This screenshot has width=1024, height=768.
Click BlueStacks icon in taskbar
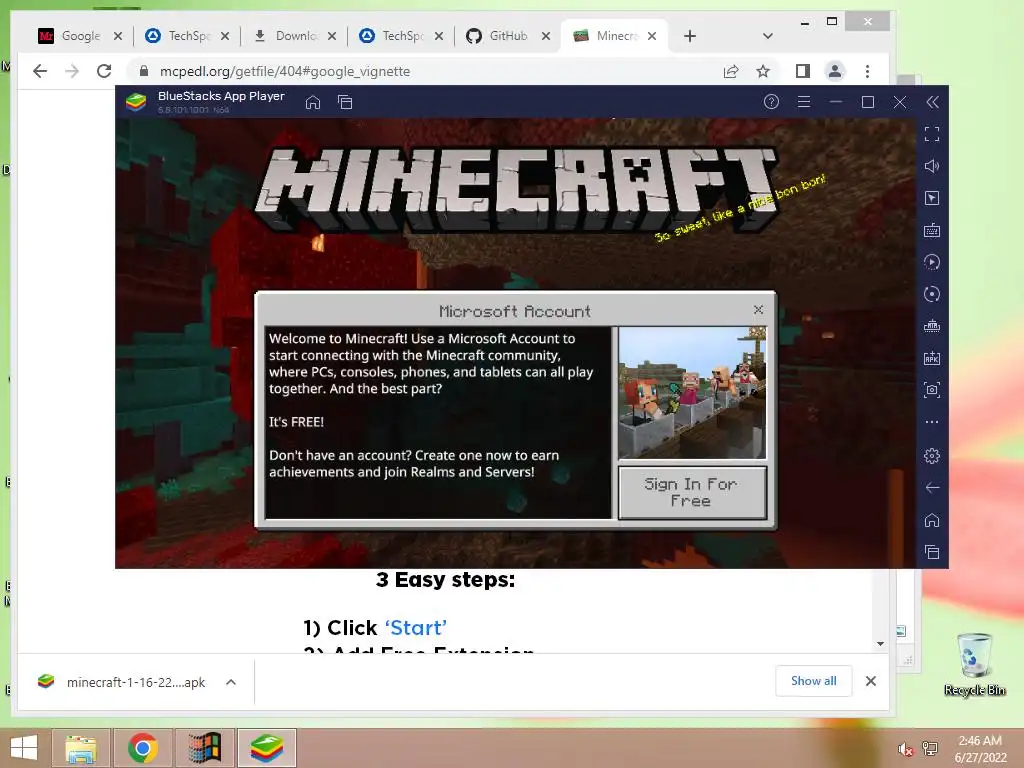266,748
